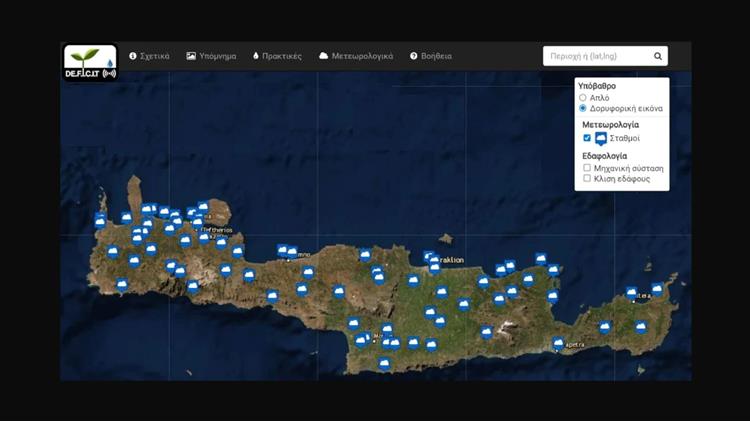750x421 pixels.
Task: Open the Μετεωρολογικά menu
Action: 356,56
